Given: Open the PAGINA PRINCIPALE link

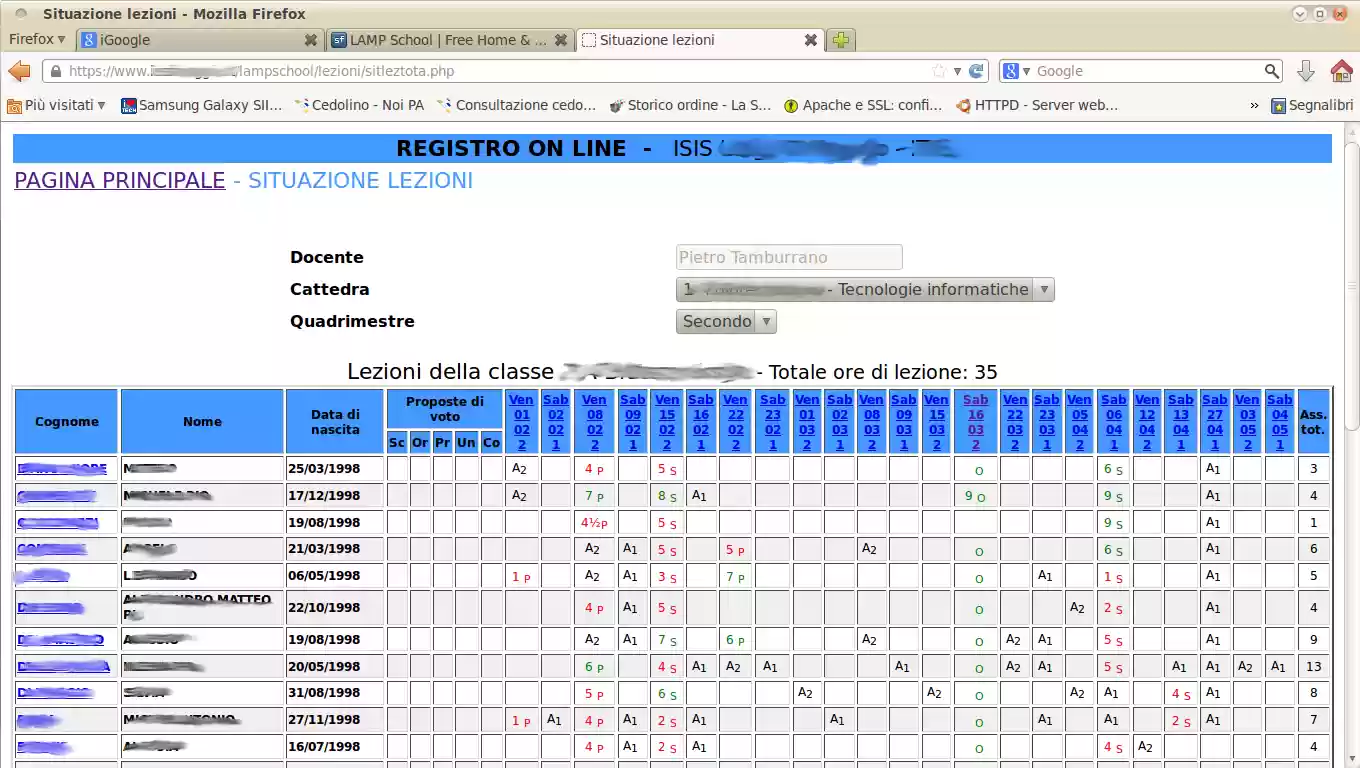Looking at the screenshot, I should pyautogui.click(x=119, y=181).
